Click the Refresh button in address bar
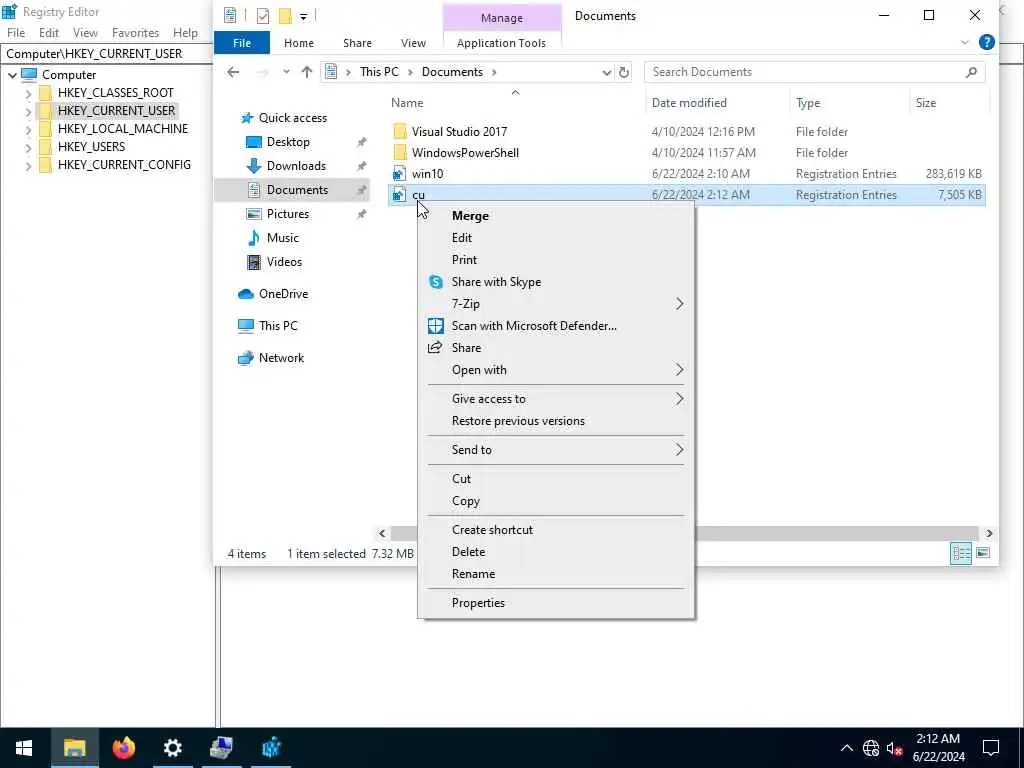Viewport: 1024px width, 768px height. point(624,72)
